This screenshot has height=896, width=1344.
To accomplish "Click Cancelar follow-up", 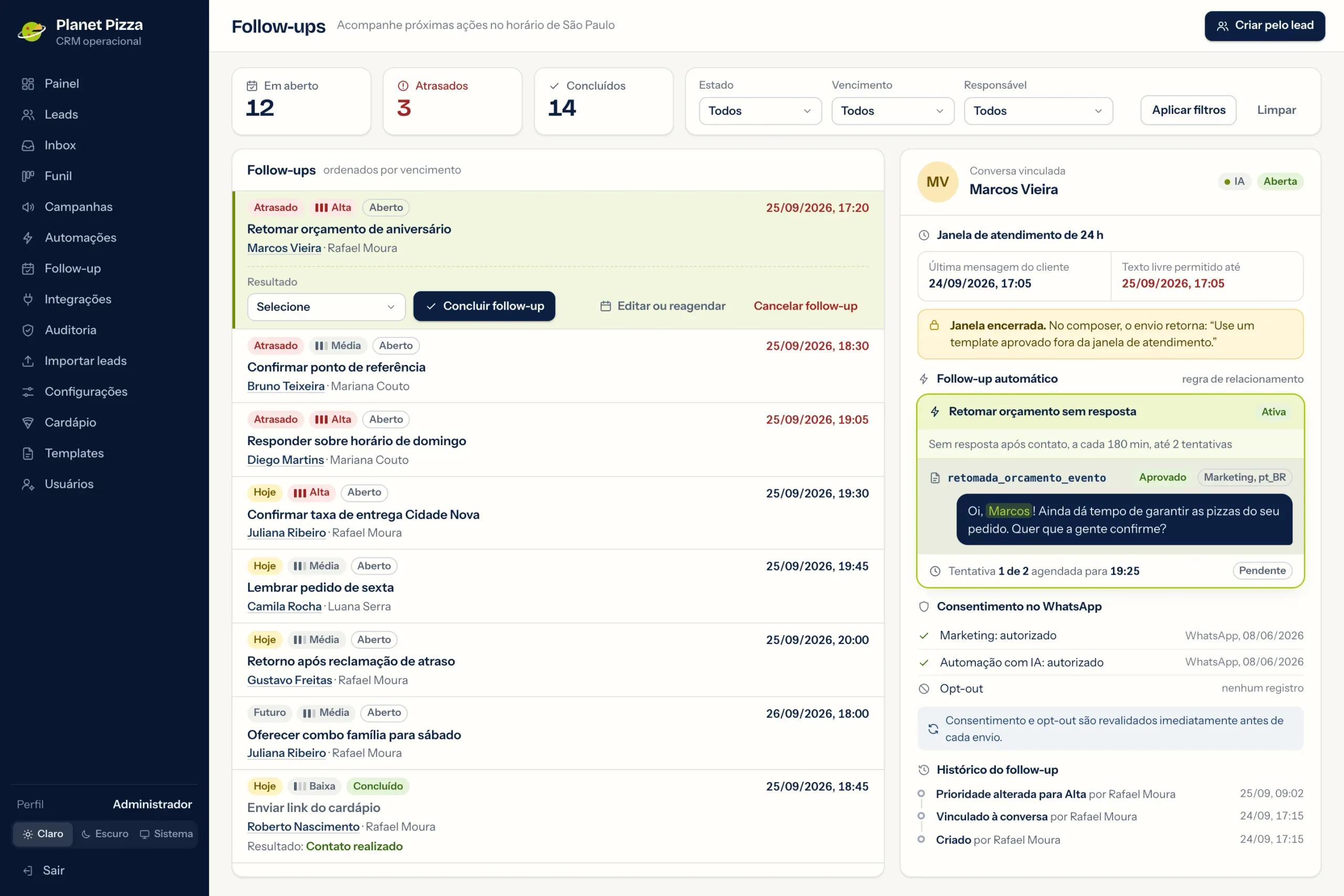I will 805,307.
